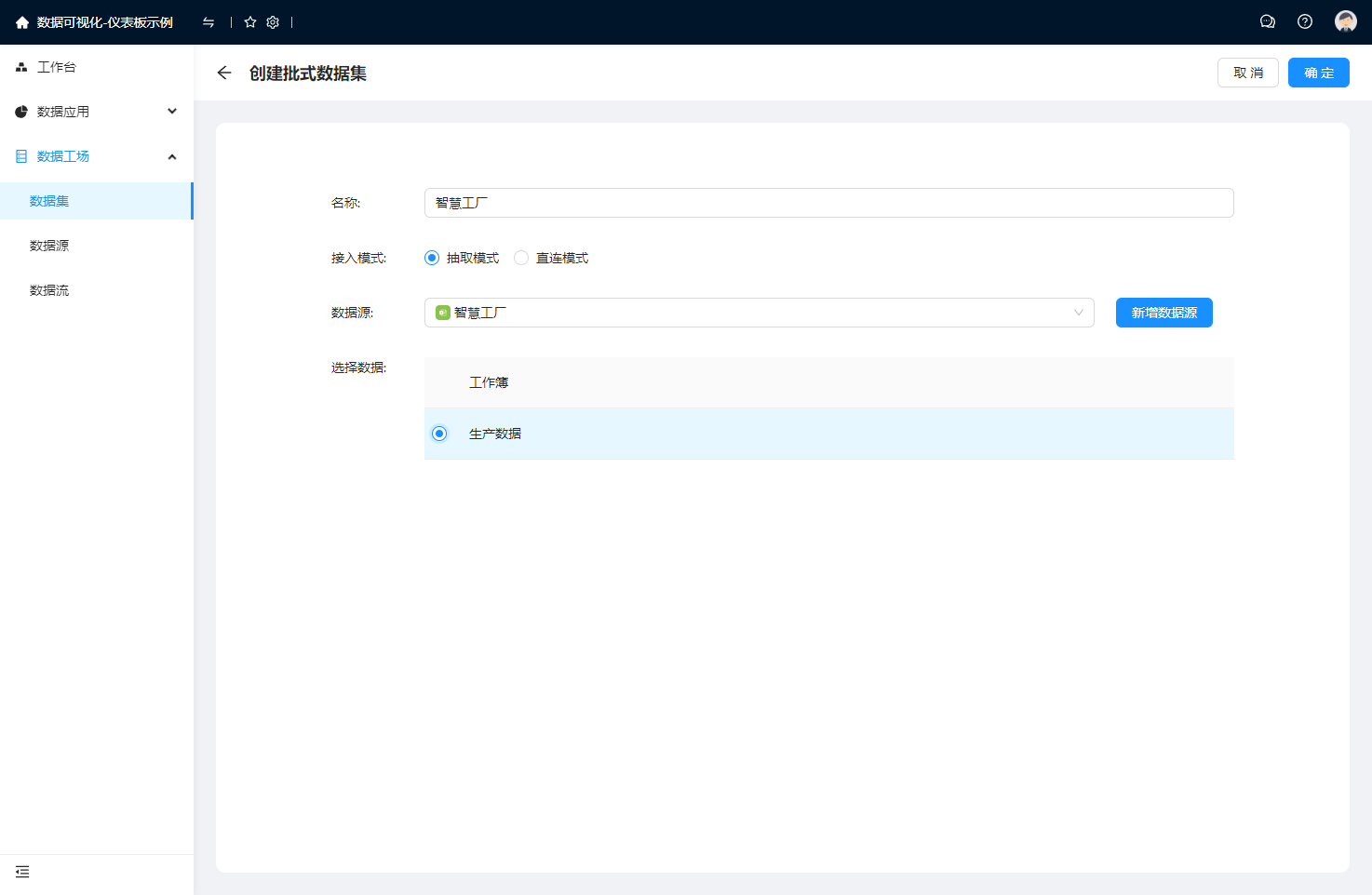This screenshot has height=895, width=1372.
Task: Collapse sidebar using bottom menu icon
Action: 22,872
